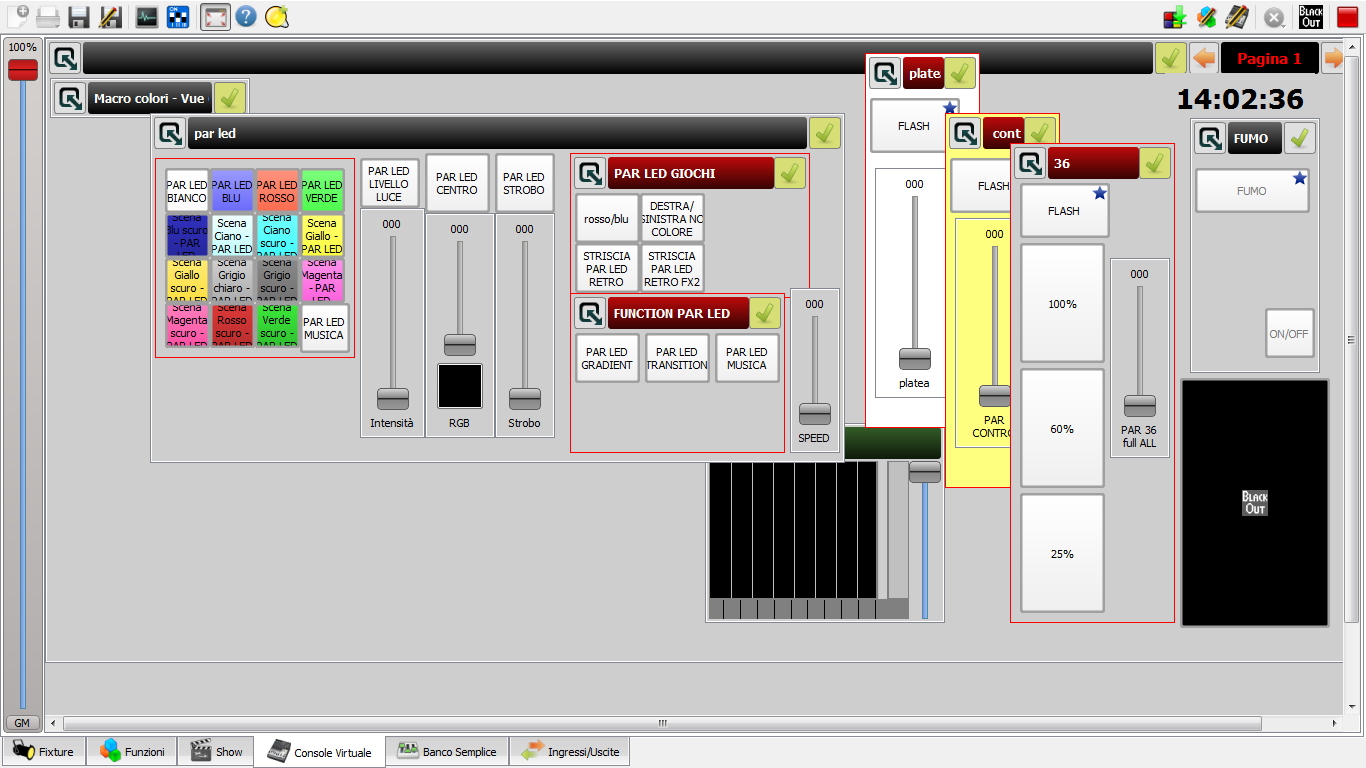This screenshot has width=1366, height=768.
Task: Collapse the cont frame
Action: click(x=965, y=133)
